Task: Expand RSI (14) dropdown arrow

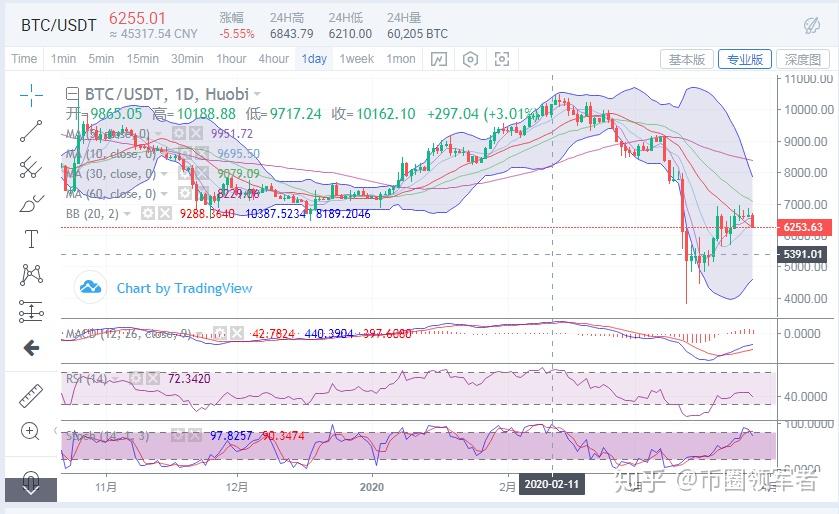Action: [x=116, y=379]
